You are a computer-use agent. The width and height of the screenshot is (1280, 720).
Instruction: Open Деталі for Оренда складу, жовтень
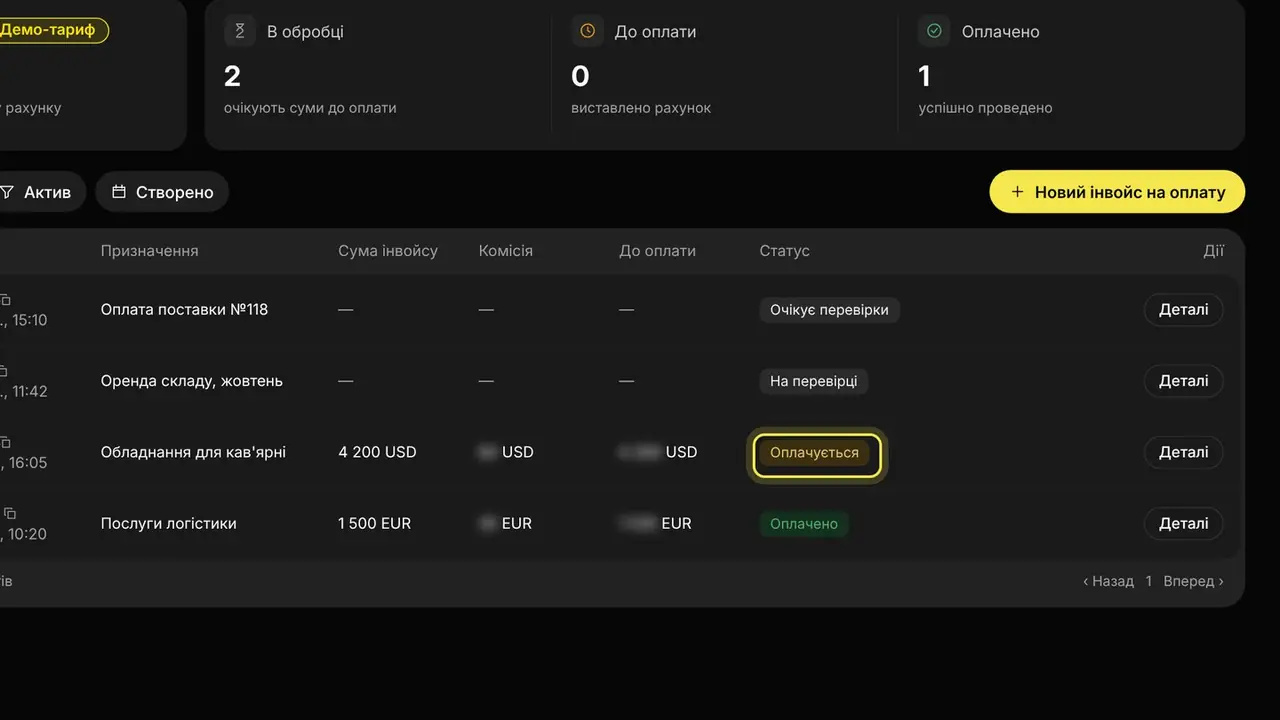[x=1183, y=381]
